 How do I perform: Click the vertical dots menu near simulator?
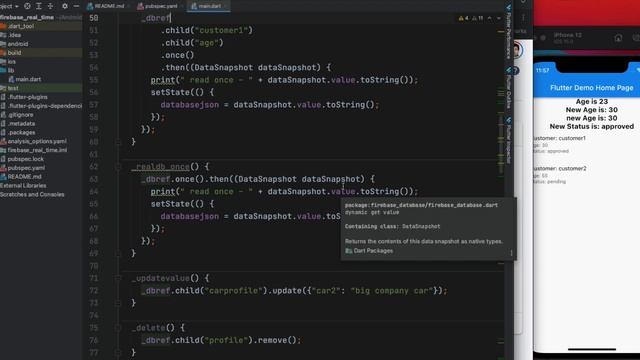(523, 18)
